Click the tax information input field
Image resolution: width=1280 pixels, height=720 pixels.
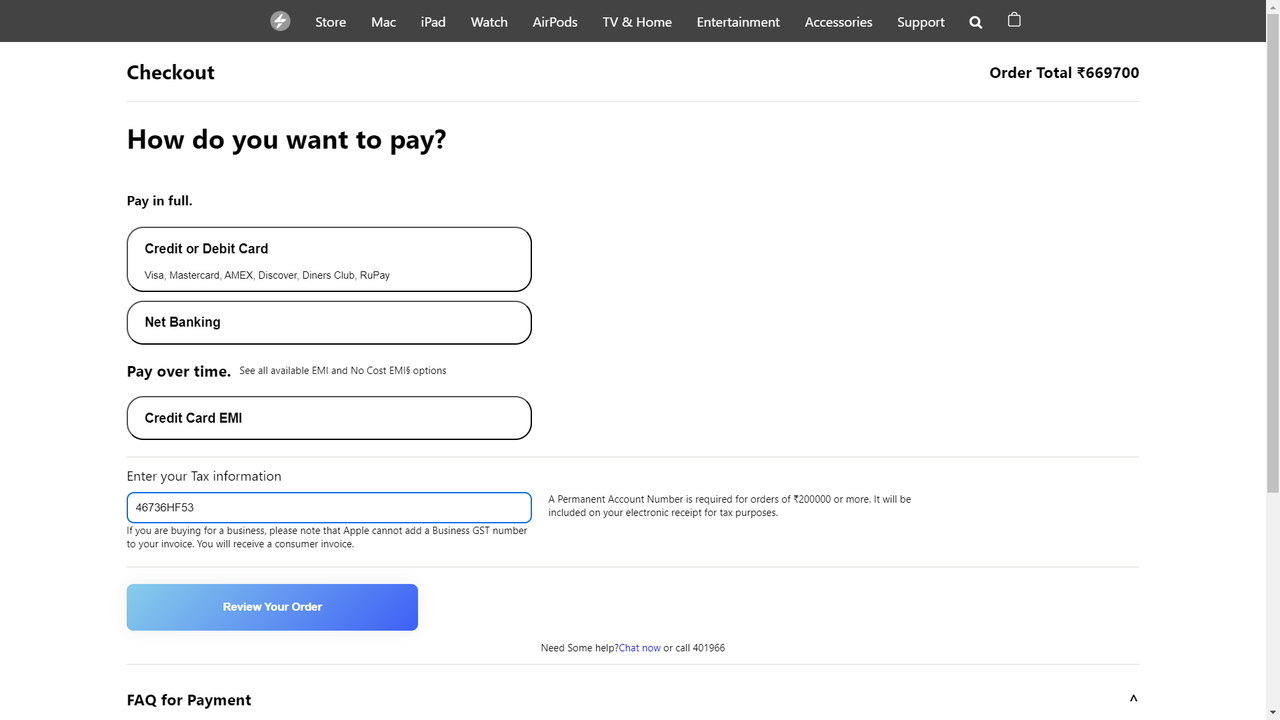click(x=329, y=507)
